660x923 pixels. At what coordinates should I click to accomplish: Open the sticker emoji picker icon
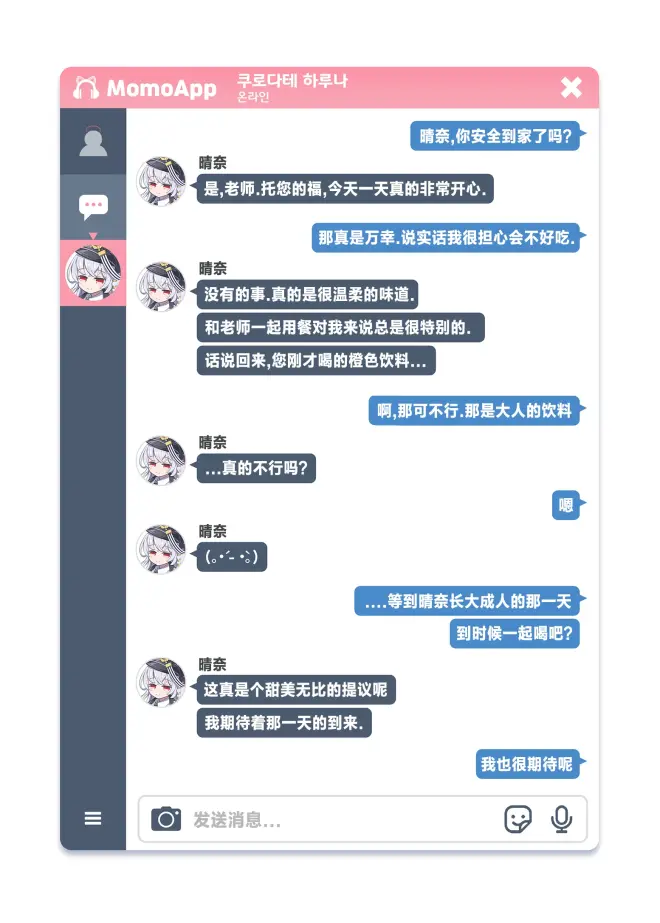coord(518,819)
